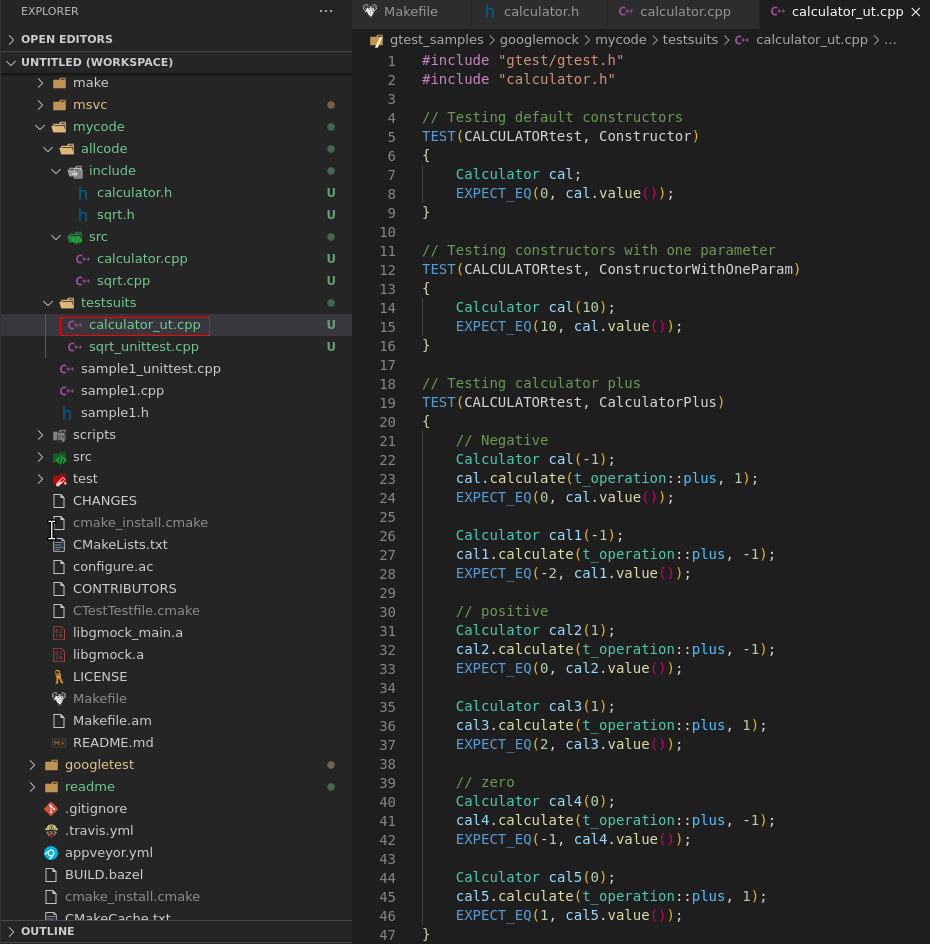This screenshot has width=930, height=944.
Task: Click the .gitignore git icon
Action: [51, 809]
